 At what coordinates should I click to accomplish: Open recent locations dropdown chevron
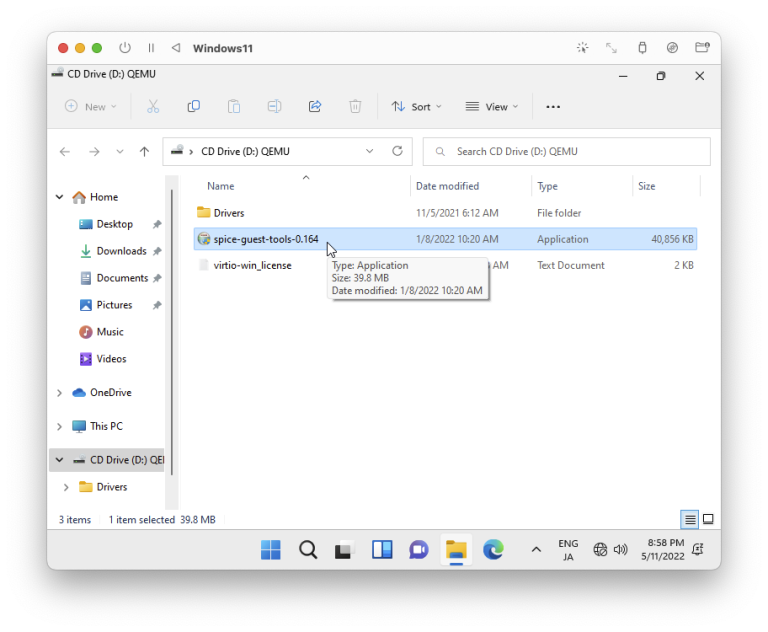(x=120, y=151)
